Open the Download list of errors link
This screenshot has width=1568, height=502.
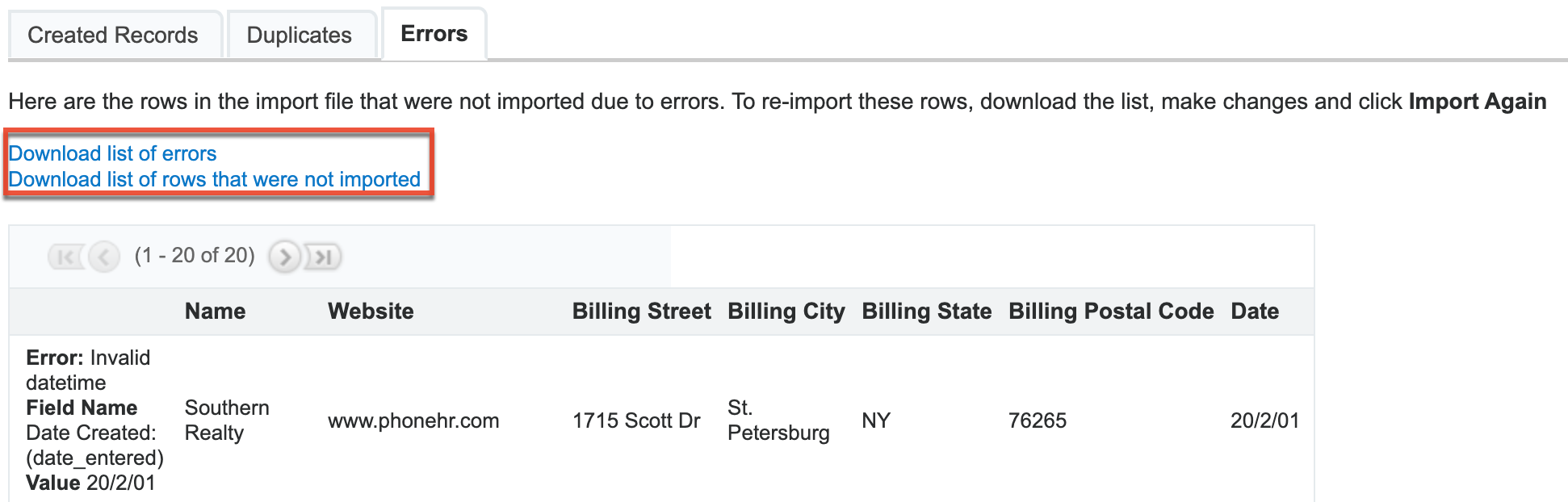[x=112, y=153]
